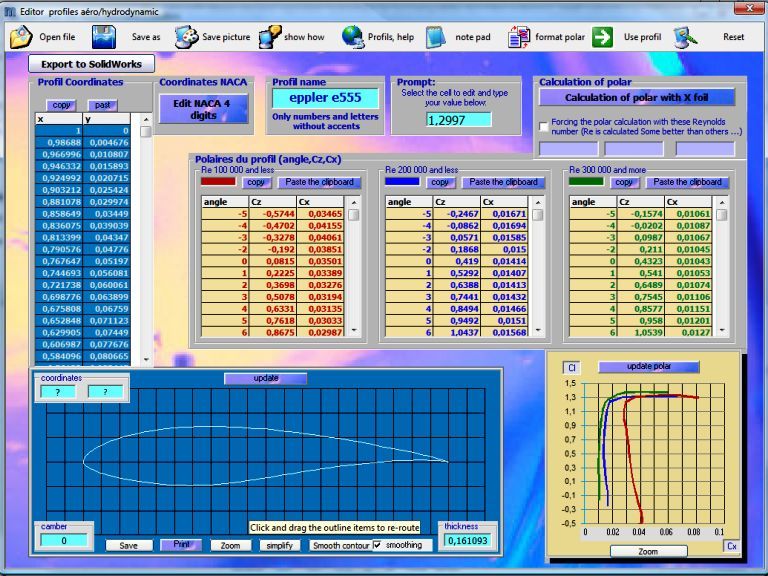This screenshot has height=576, width=768.
Task: Click copy button in Profil Coordinates
Action: (x=61, y=105)
